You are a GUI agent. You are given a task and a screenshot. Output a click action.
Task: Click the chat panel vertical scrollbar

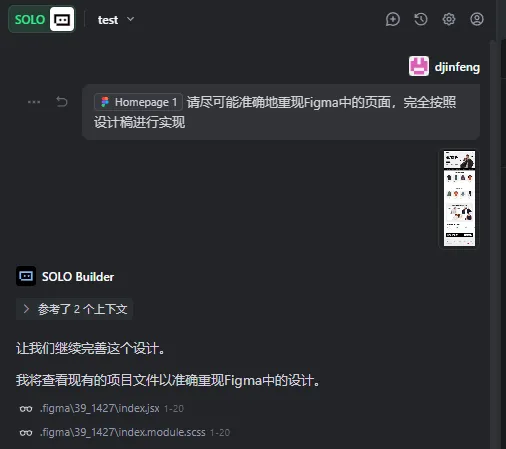(x=493, y=244)
